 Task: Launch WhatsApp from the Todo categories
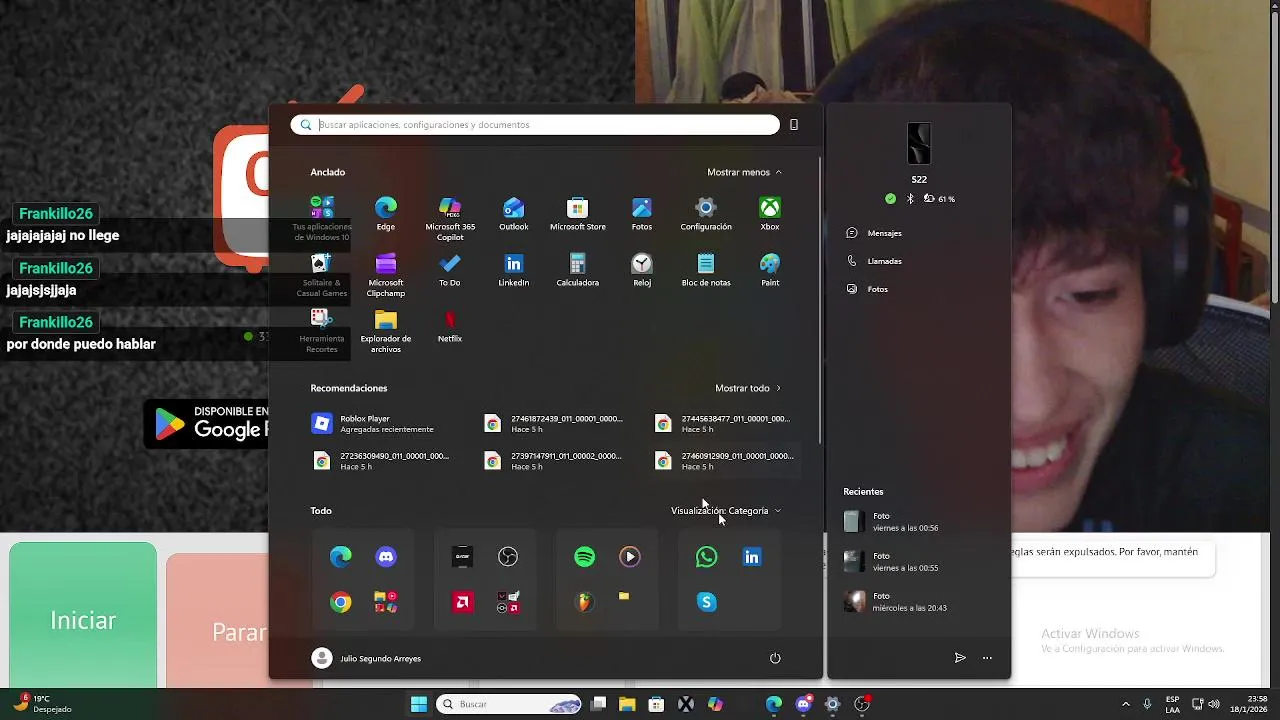[x=707, y=557]
